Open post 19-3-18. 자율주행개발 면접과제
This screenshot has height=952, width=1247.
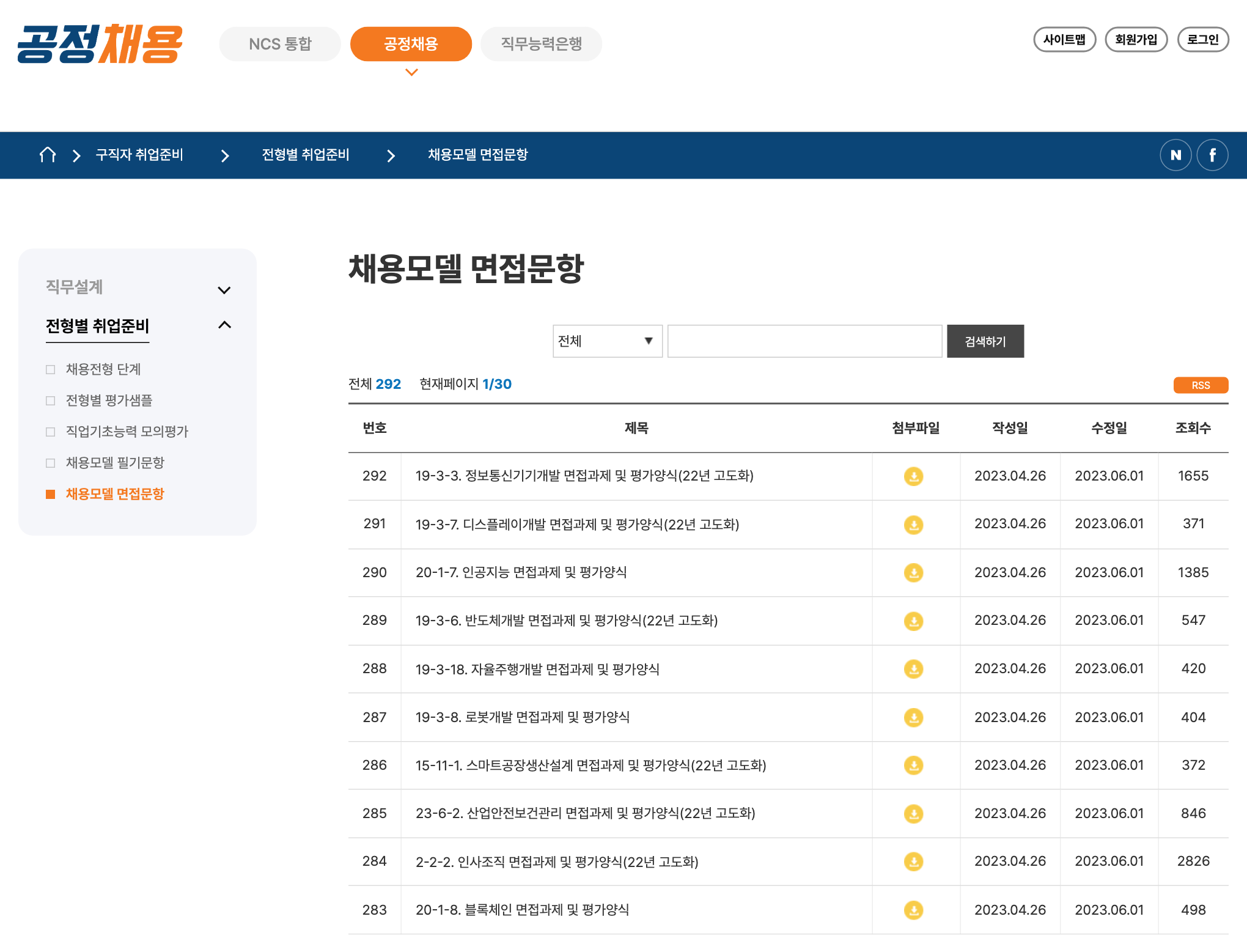pos(537,669)
